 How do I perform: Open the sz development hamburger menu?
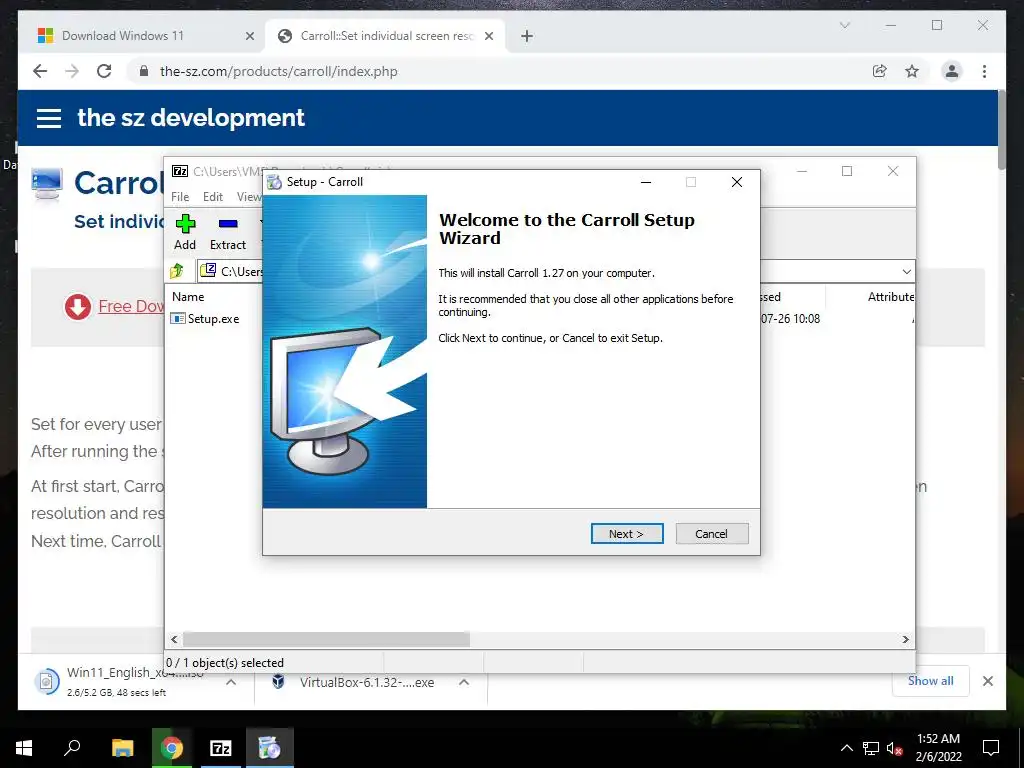[x=49, y=118]
